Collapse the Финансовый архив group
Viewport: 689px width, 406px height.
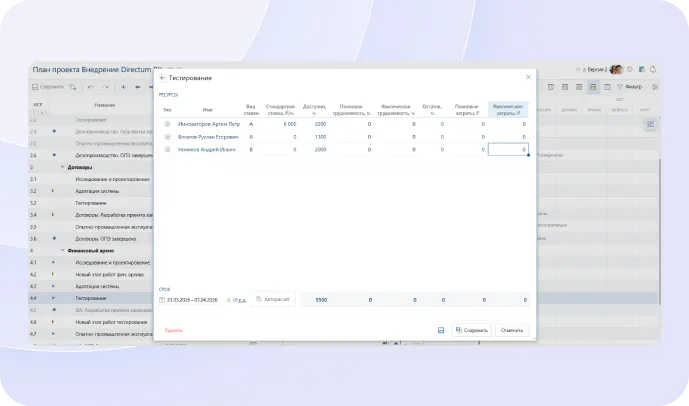62,250
